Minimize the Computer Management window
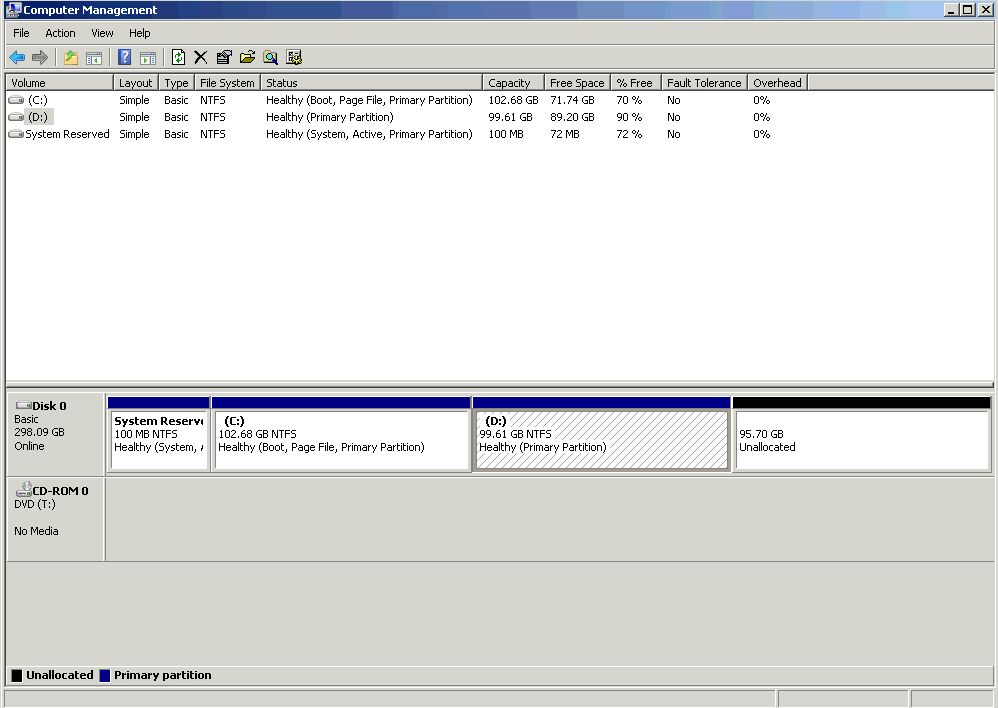 pos(951,10)
